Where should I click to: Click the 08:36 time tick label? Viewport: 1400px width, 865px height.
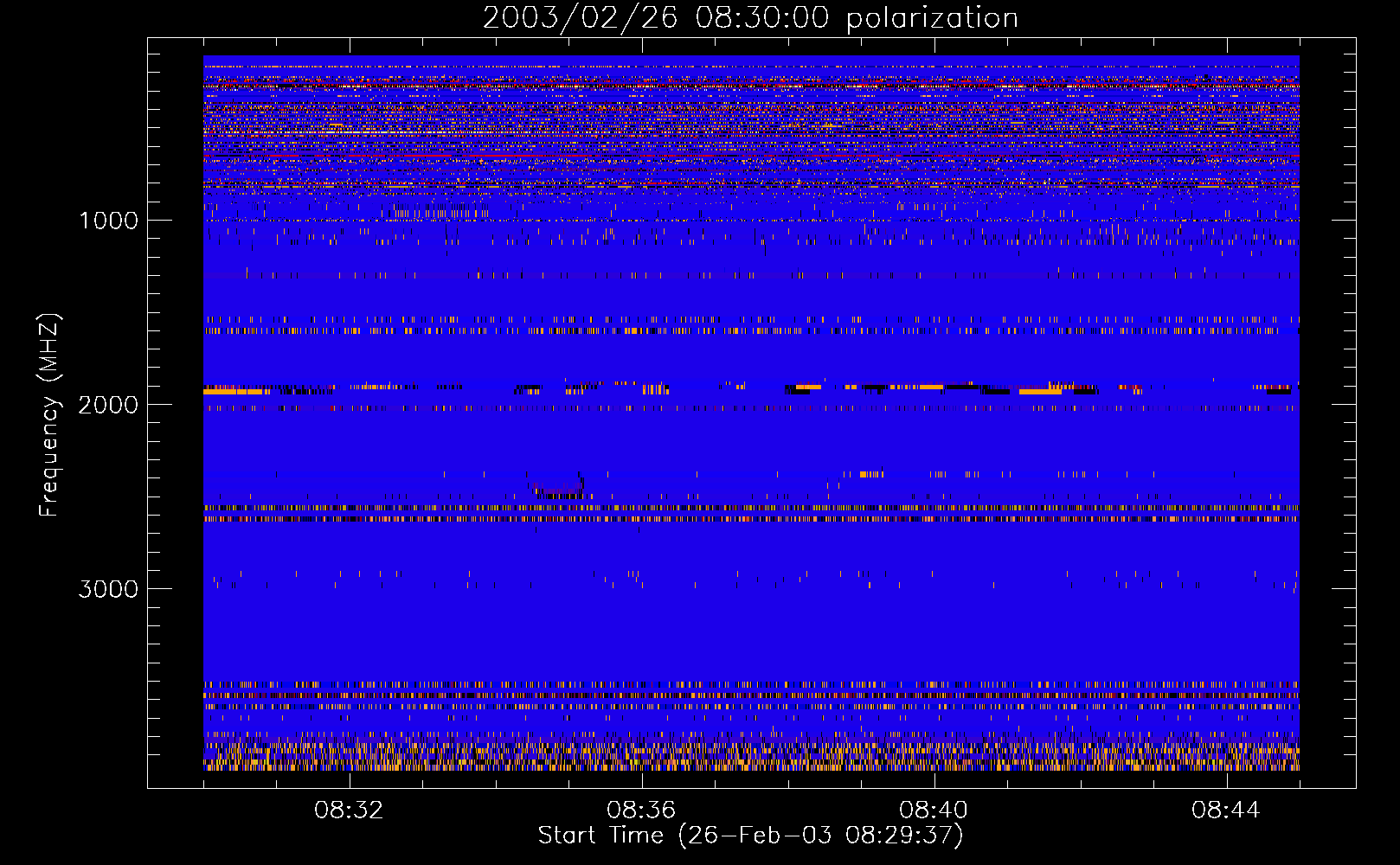point(641,811)
